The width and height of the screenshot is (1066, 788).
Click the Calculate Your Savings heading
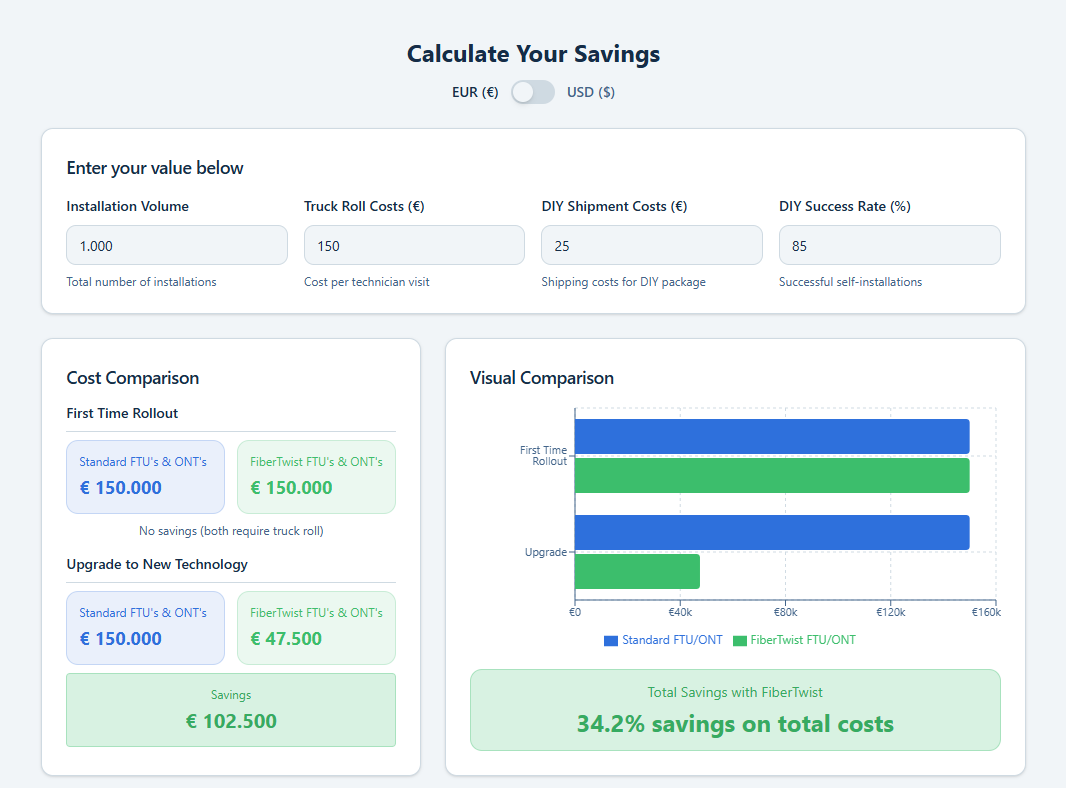533,54
